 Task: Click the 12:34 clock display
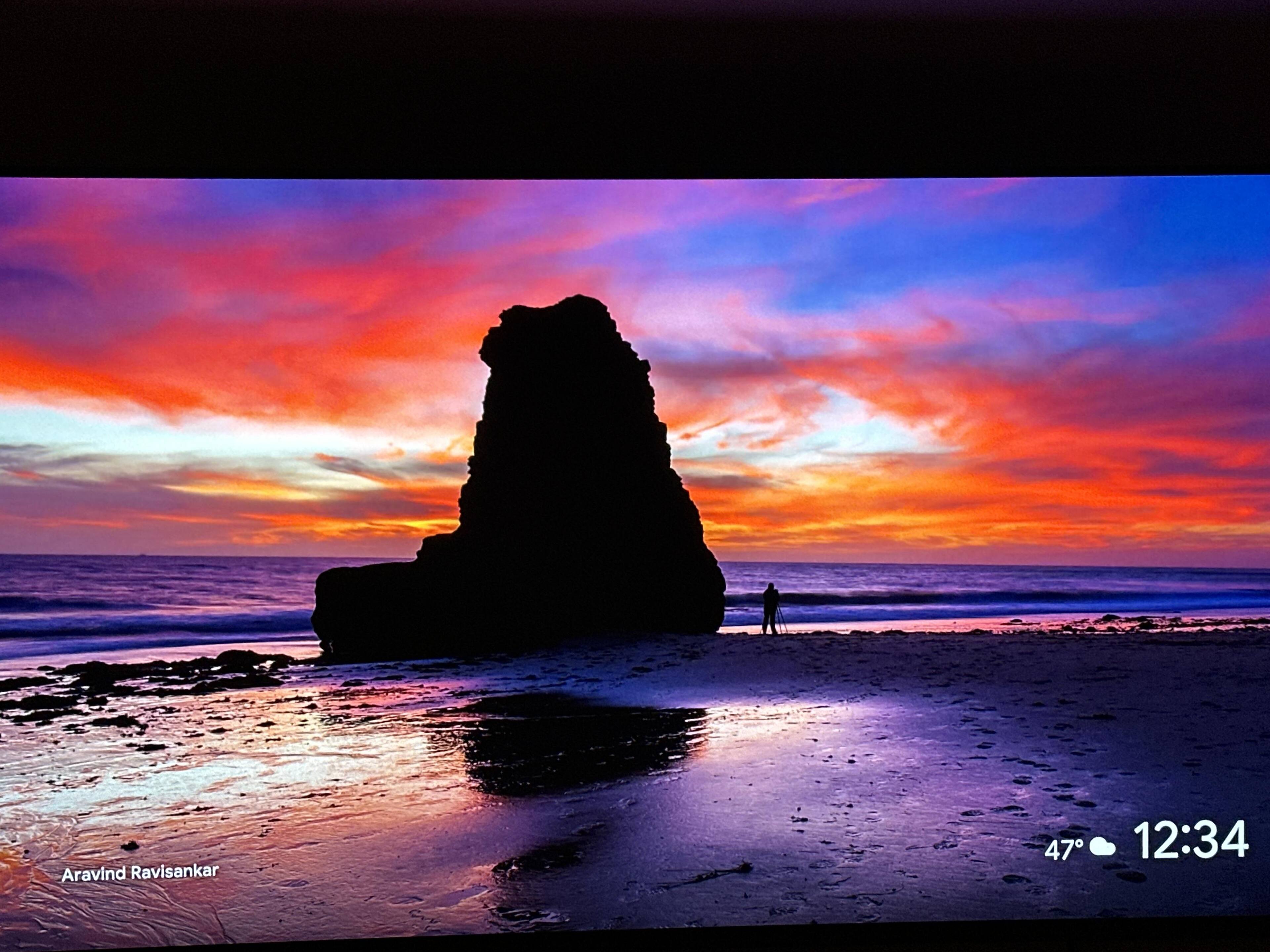pos(1191,840)
